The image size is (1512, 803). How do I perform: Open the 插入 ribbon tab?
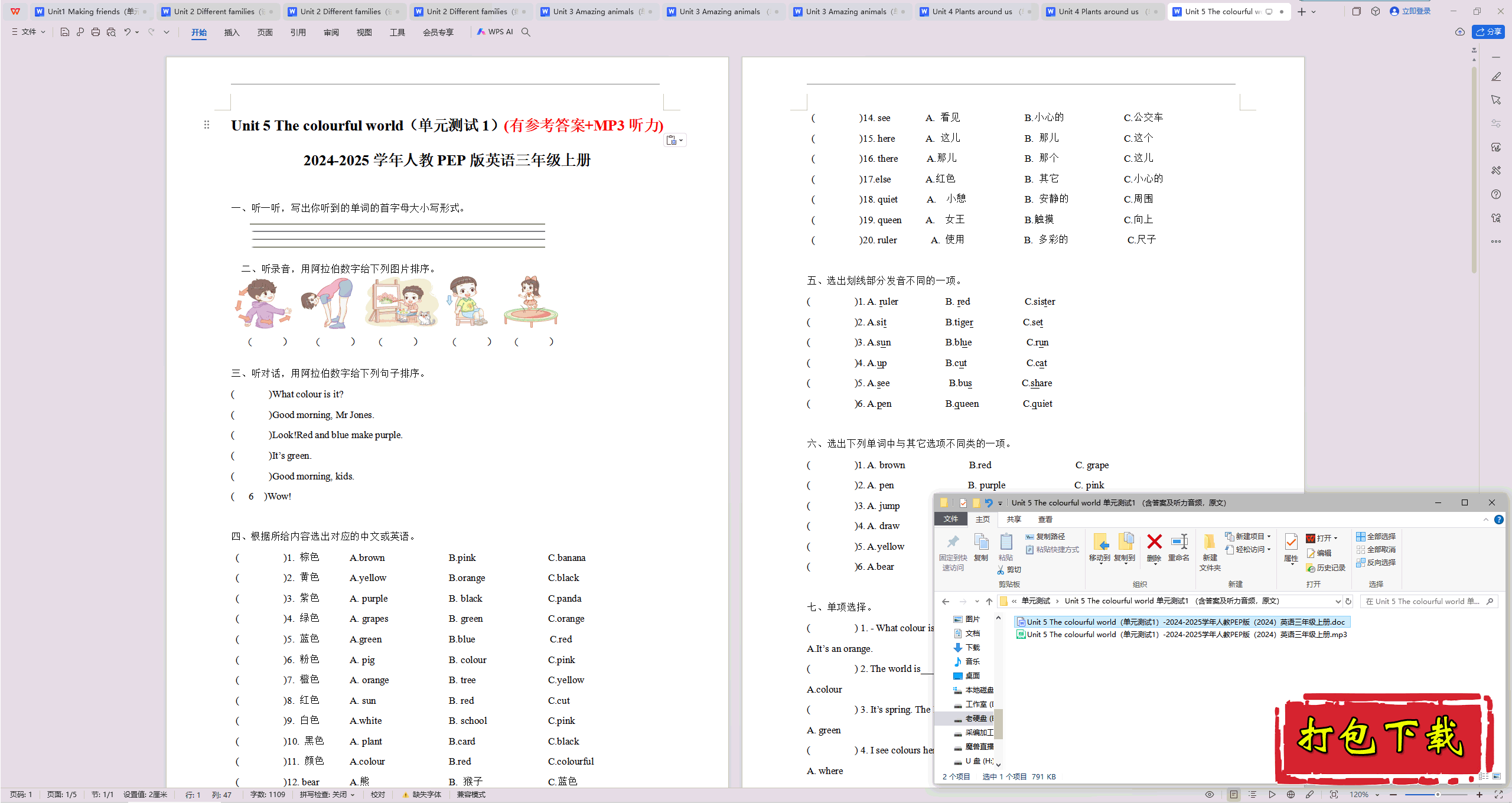click(232, 32)
